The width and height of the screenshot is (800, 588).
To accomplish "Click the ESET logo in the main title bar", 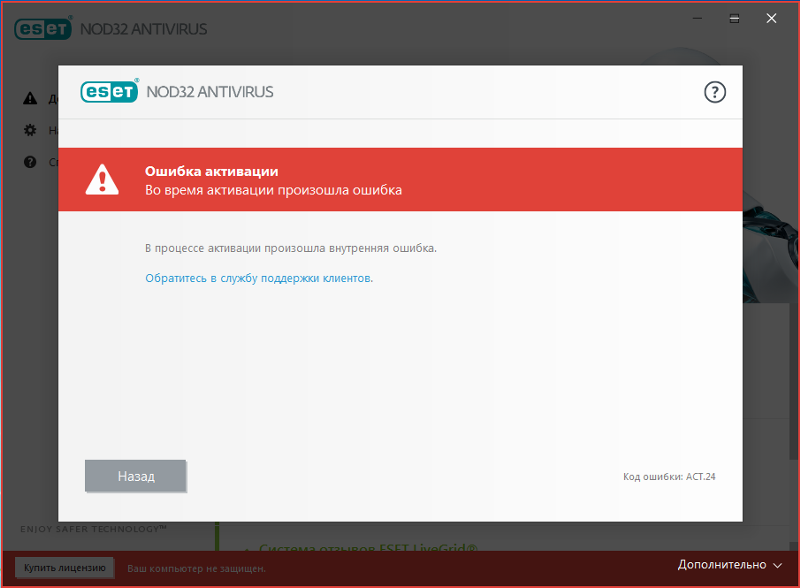I will (42, 29).
